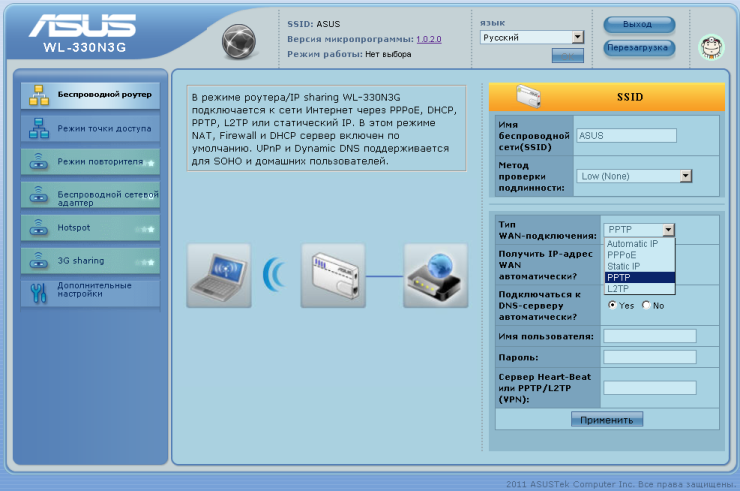Open the Hotspot mode
740x491 pixels.
click(x=91, y=228)
